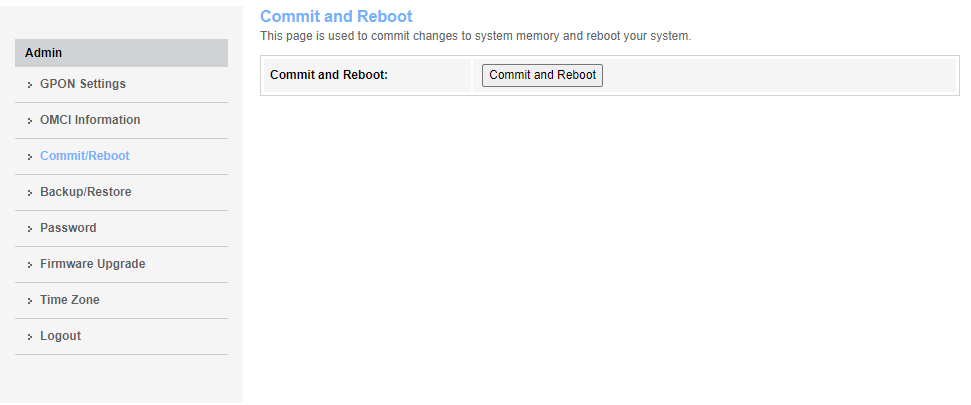Screen dimensions: 971x405
Task: Open the Firmware Upgrade section
Action: tap(93, 264)
